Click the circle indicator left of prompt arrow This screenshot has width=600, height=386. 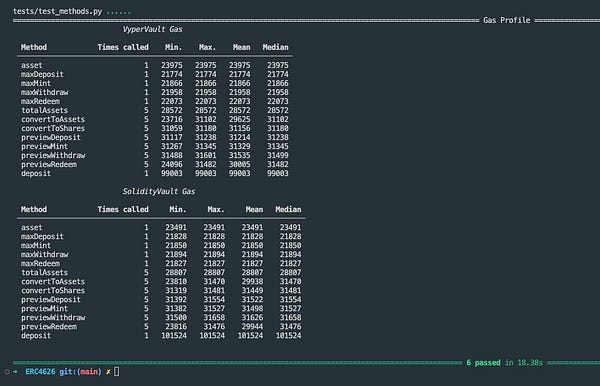click(7, 372)
